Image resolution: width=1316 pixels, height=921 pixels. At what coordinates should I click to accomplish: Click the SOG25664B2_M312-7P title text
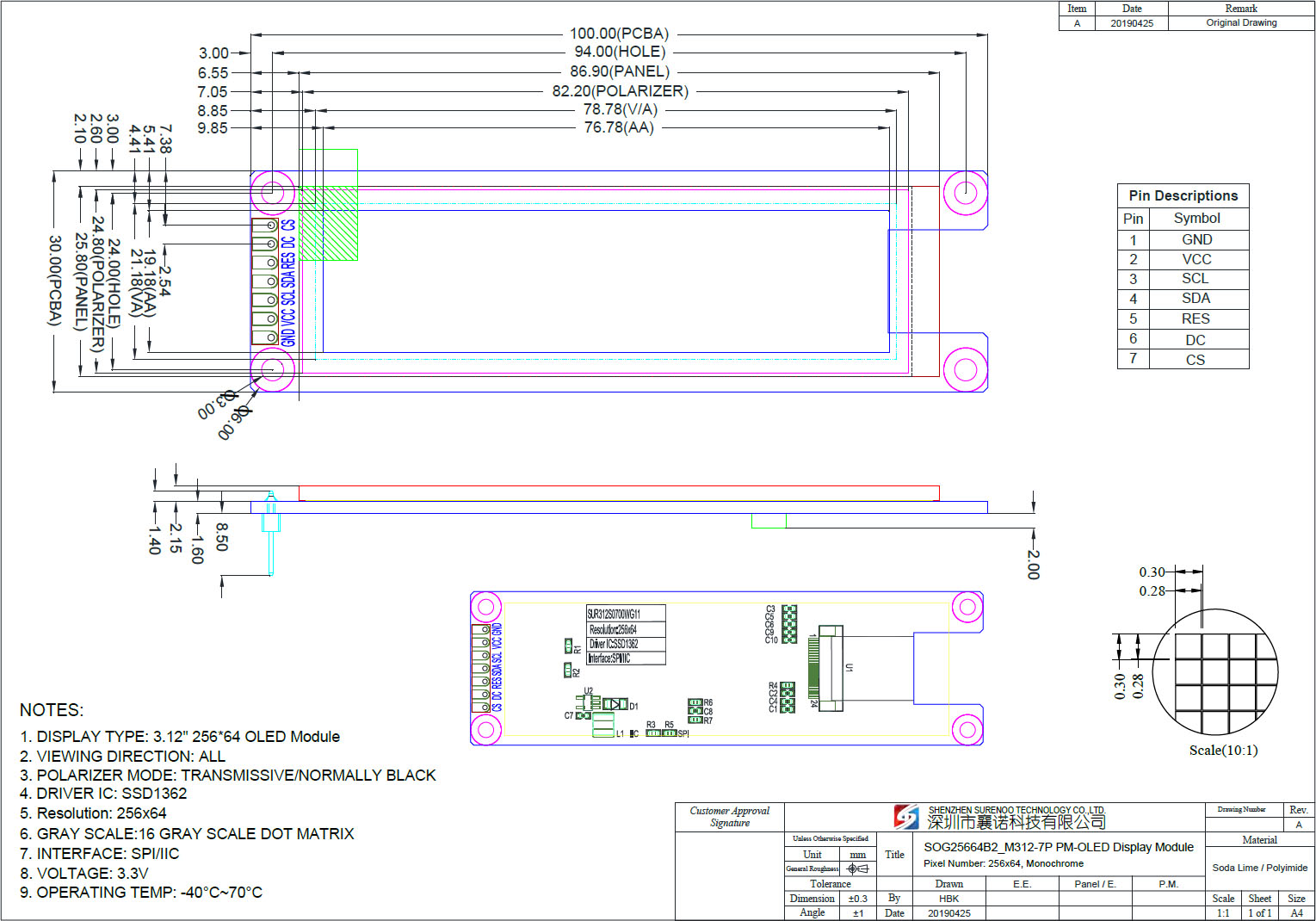[x=1058, y=847]
